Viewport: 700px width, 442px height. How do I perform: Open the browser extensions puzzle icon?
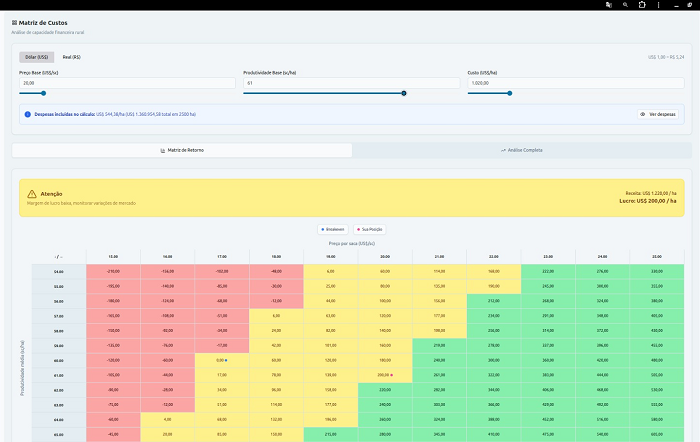642,5
